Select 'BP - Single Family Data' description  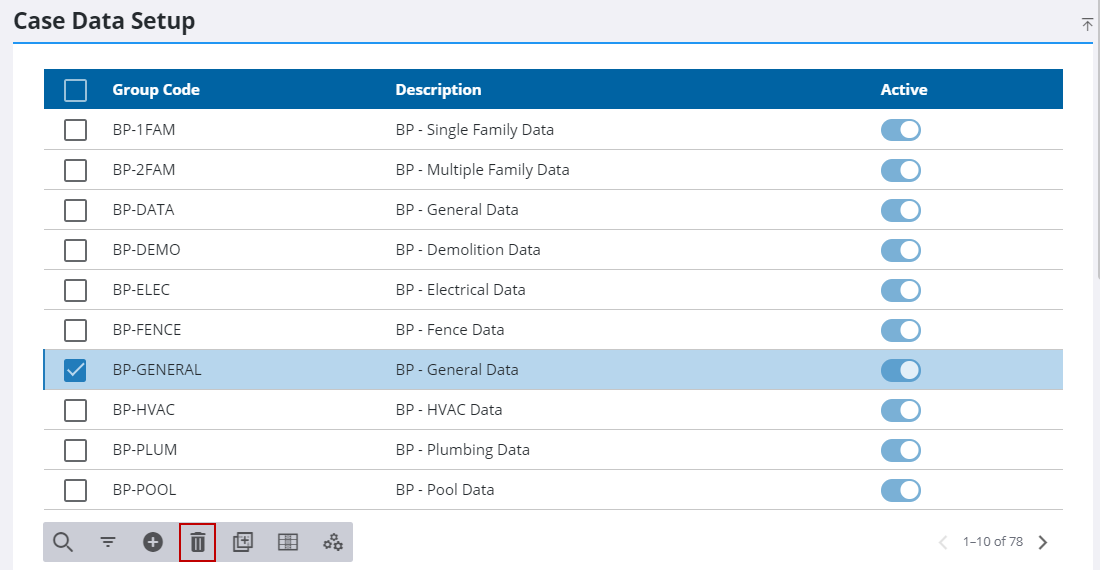(x=475, y=130)
